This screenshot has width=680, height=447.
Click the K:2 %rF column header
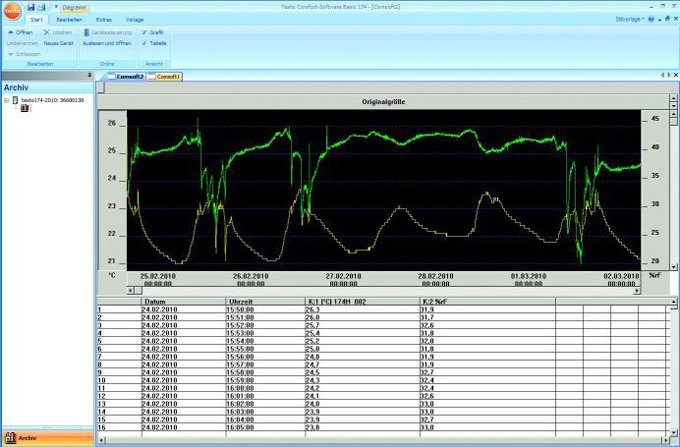click(x=487, y=301)
